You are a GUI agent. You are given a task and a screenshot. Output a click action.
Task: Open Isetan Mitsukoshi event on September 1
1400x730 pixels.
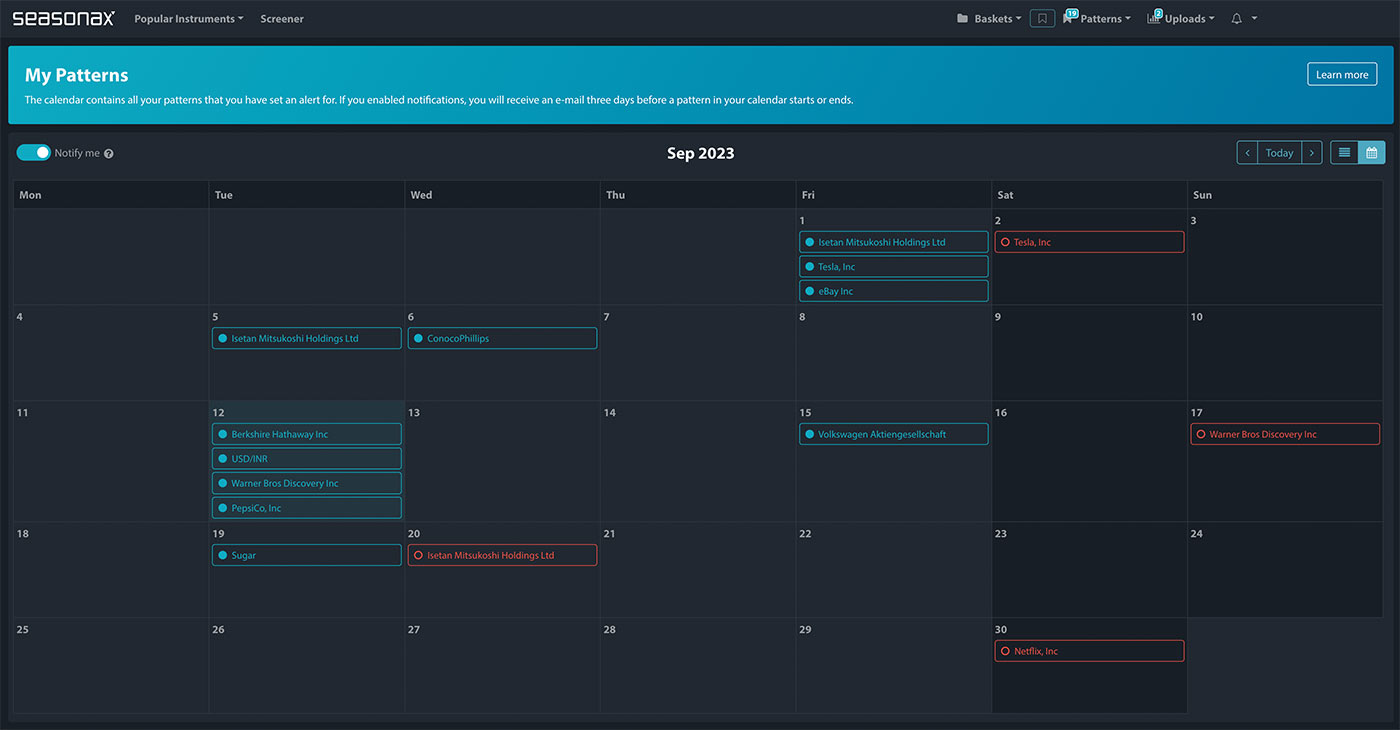pos(893,242)
